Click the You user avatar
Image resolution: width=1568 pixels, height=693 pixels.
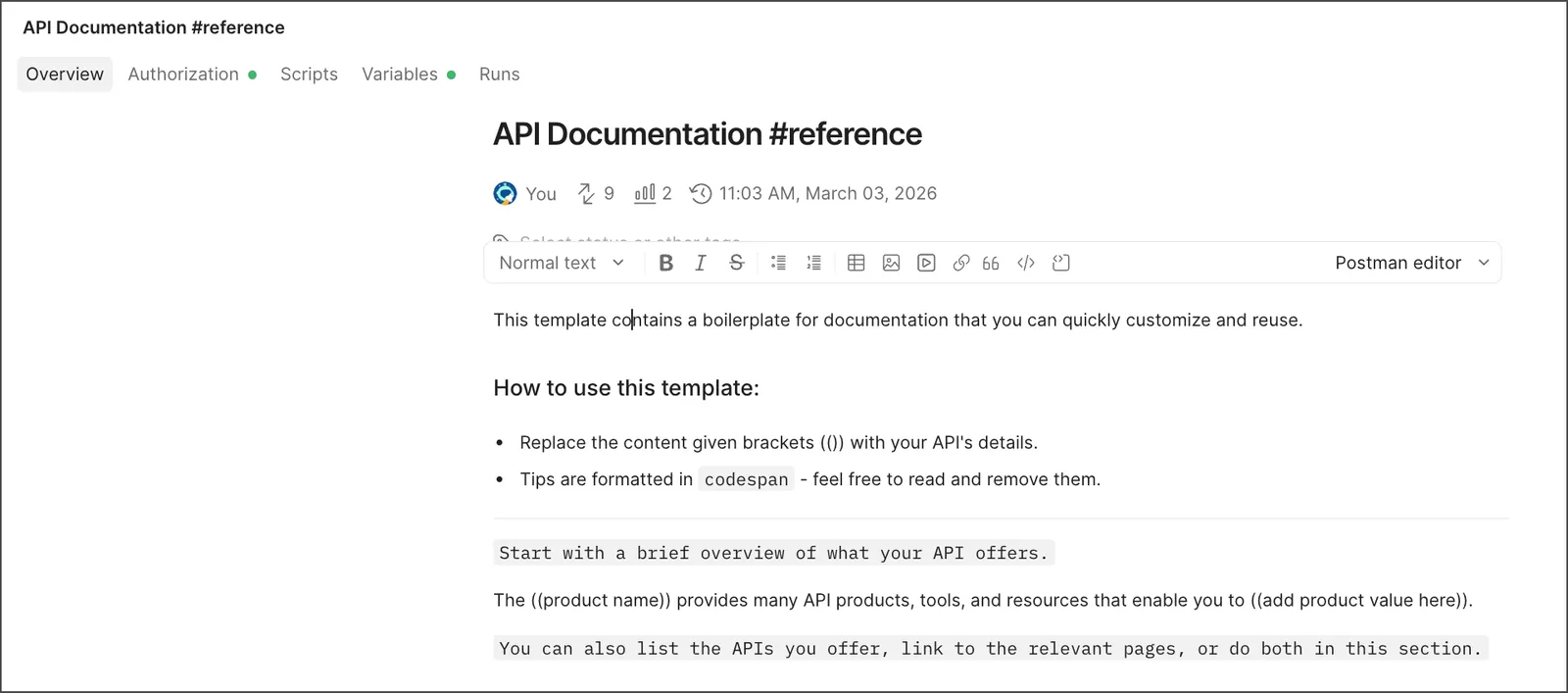505,194
